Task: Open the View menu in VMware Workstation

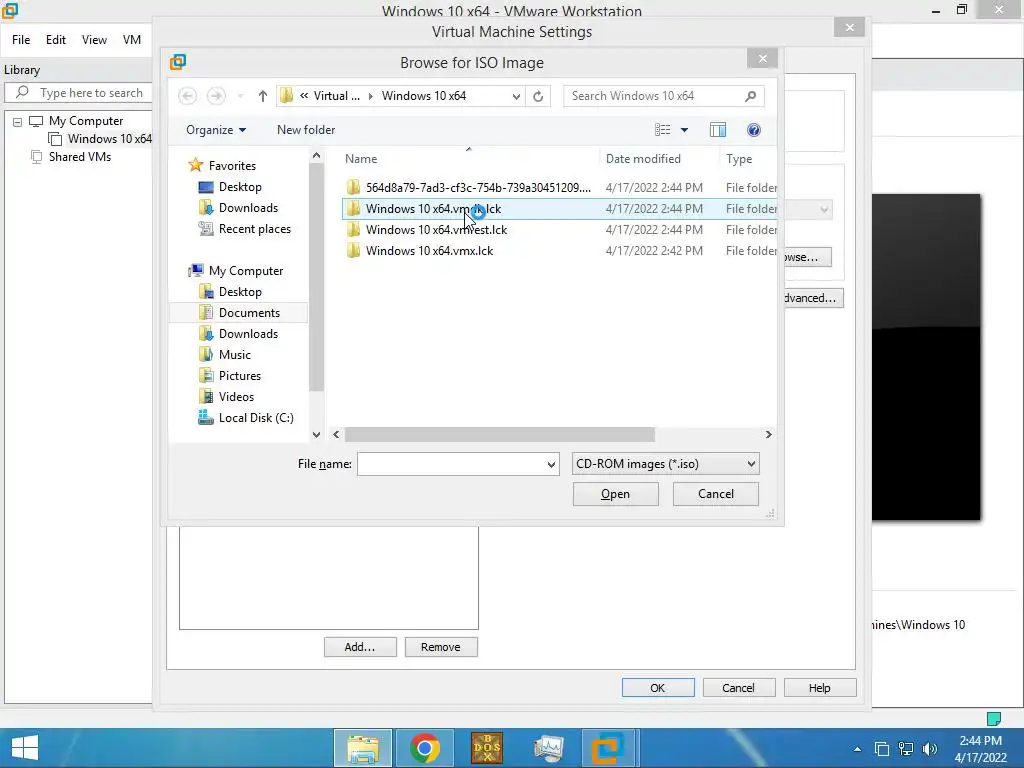Action: click(x=94, y=40)
